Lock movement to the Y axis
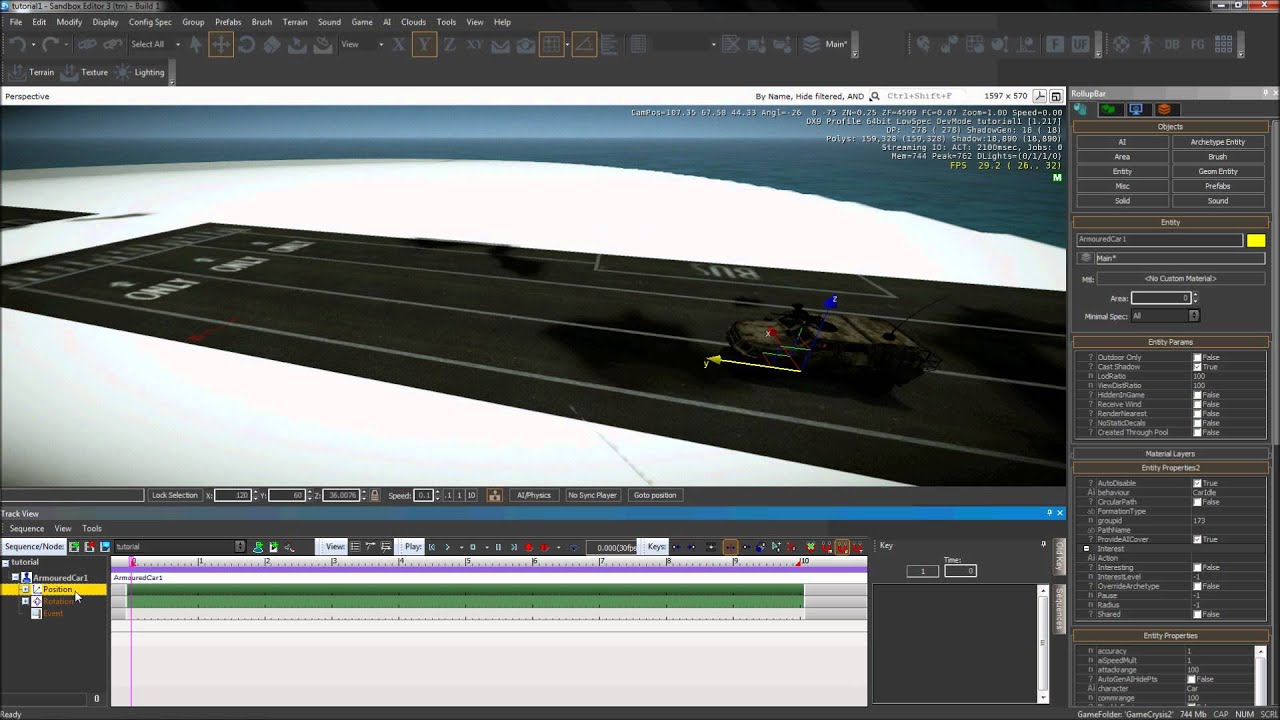Image resolution: width=1280 pixels, height=720 pixels. (x=424, y=44)
